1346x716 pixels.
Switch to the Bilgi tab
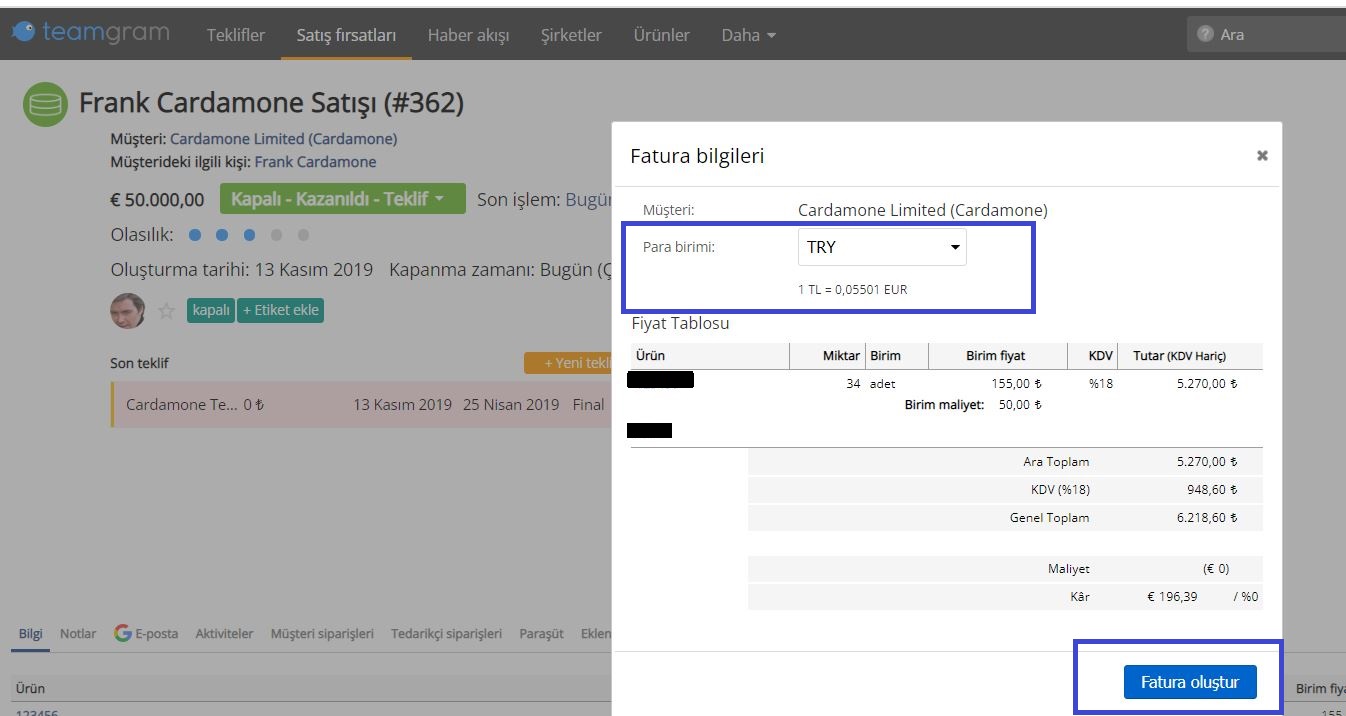[x=31, y=633]
